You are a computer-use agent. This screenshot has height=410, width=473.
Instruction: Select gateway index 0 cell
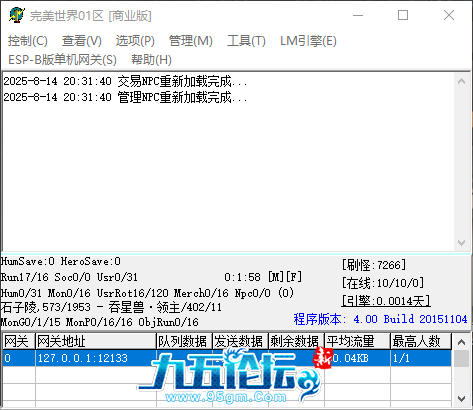point(19,358)
